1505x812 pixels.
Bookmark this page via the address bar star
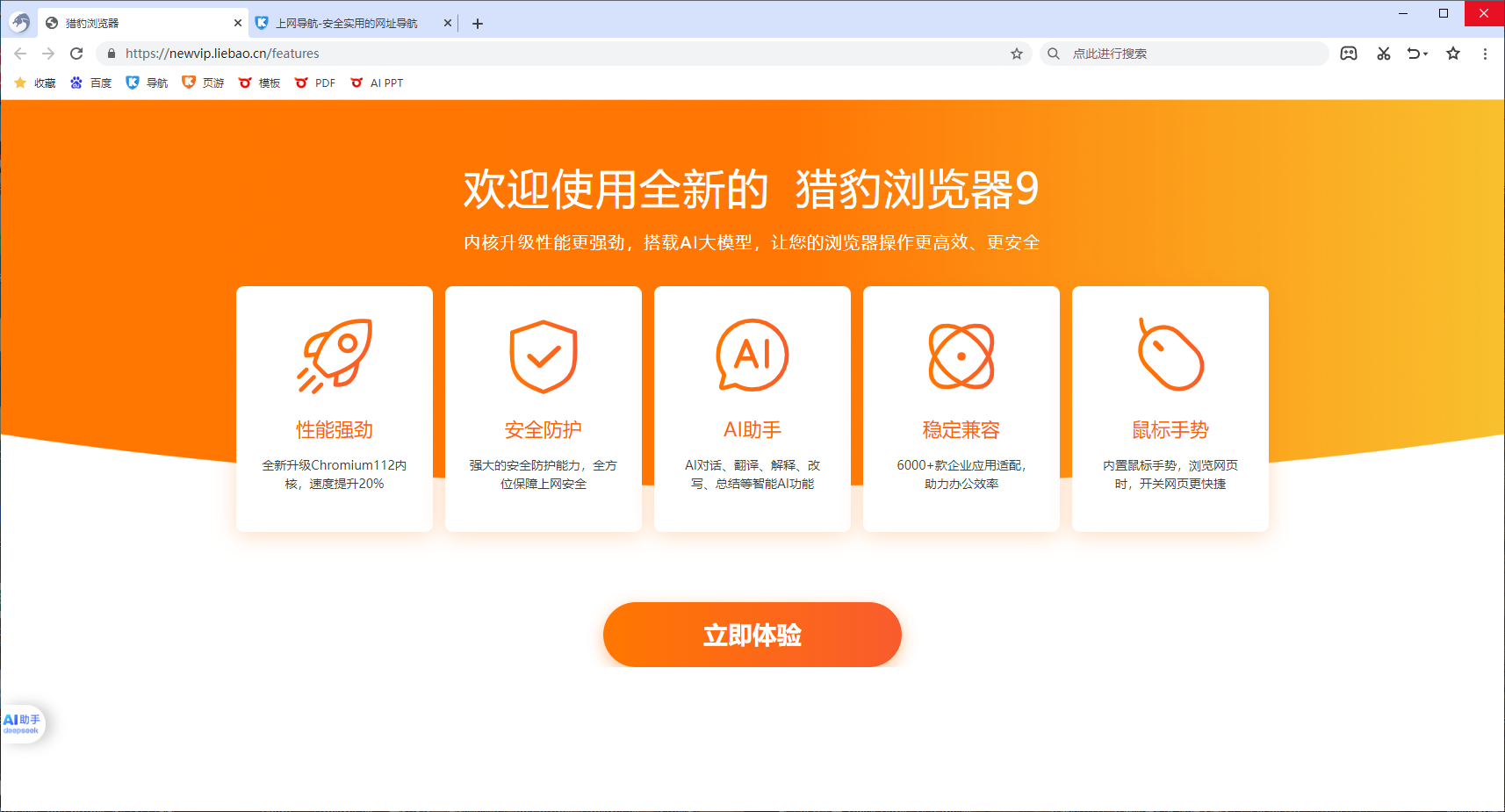tap(1017, 54)
